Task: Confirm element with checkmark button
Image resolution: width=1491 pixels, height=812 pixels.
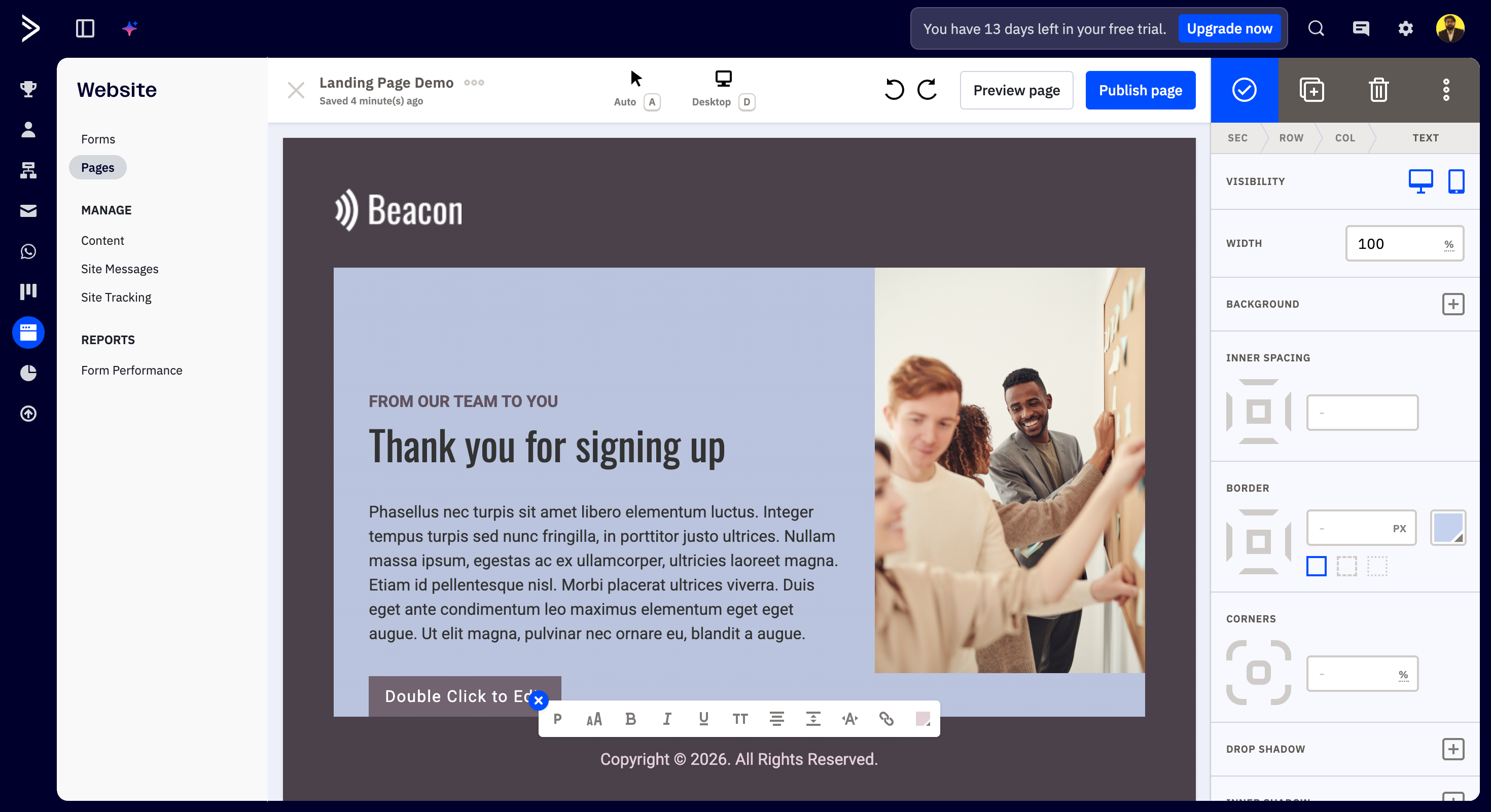Action: [1245, 90]
